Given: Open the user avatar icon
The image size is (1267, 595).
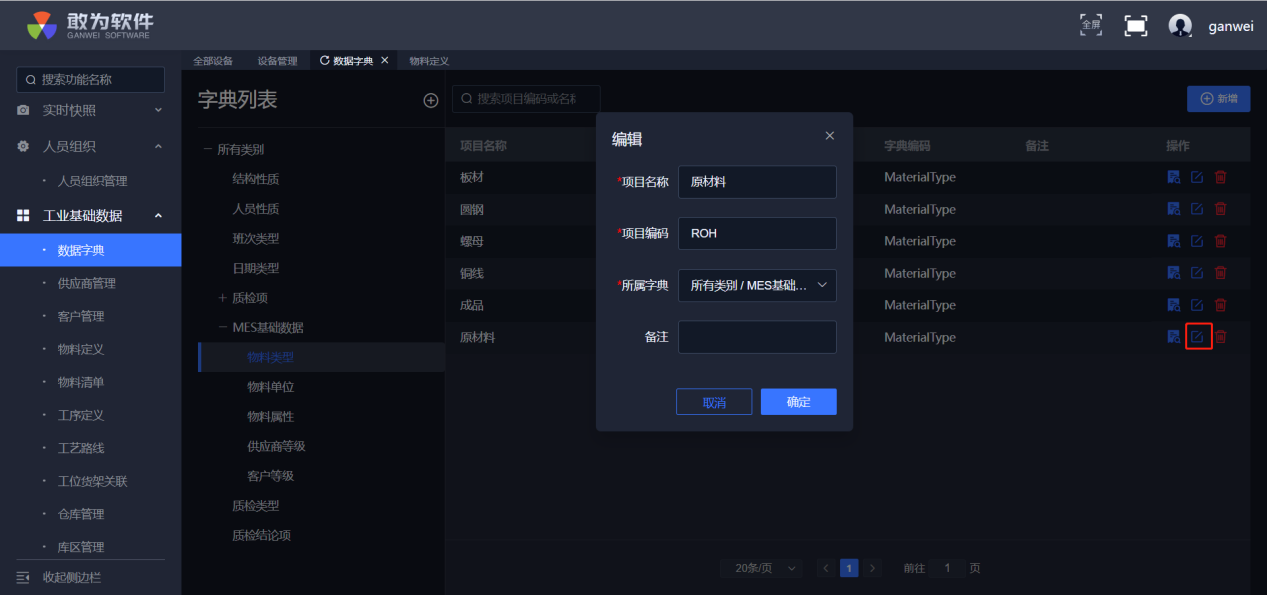Looking at the screenshot, I should (1180, 26).
